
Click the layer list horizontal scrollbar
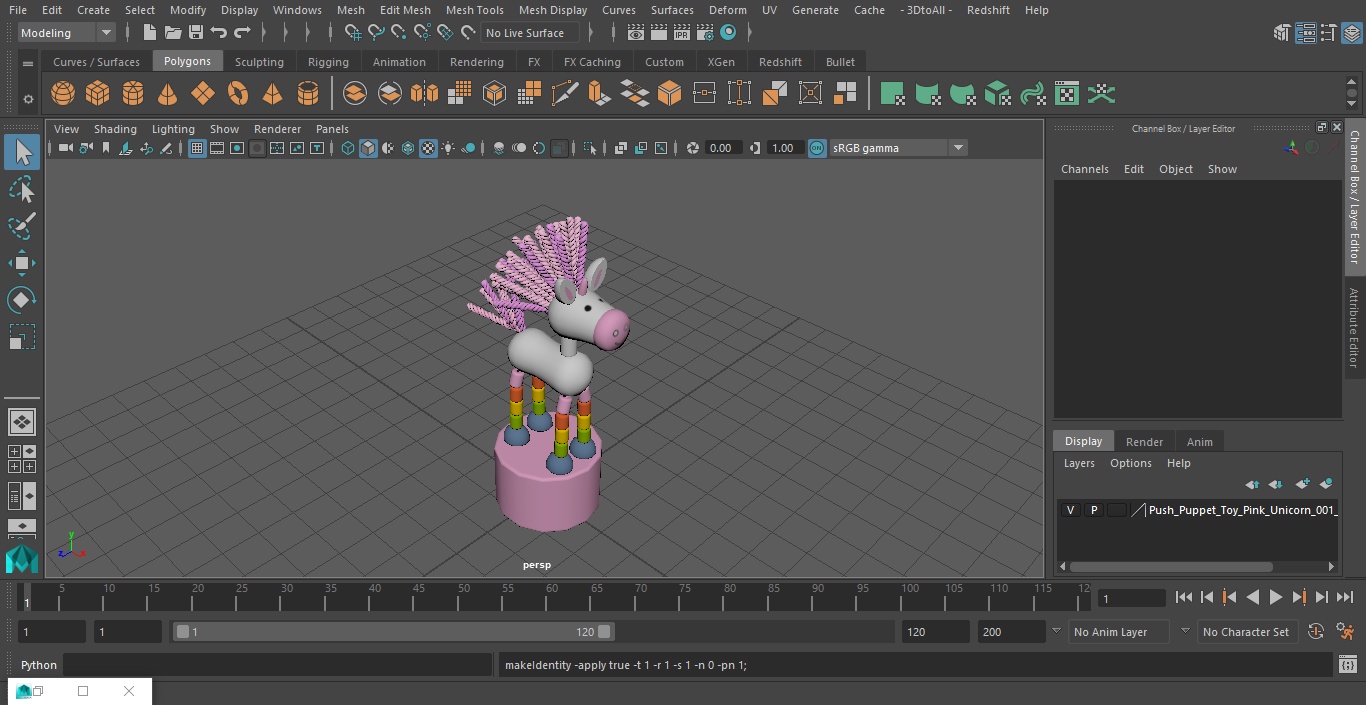click(x=1171, y=567)
